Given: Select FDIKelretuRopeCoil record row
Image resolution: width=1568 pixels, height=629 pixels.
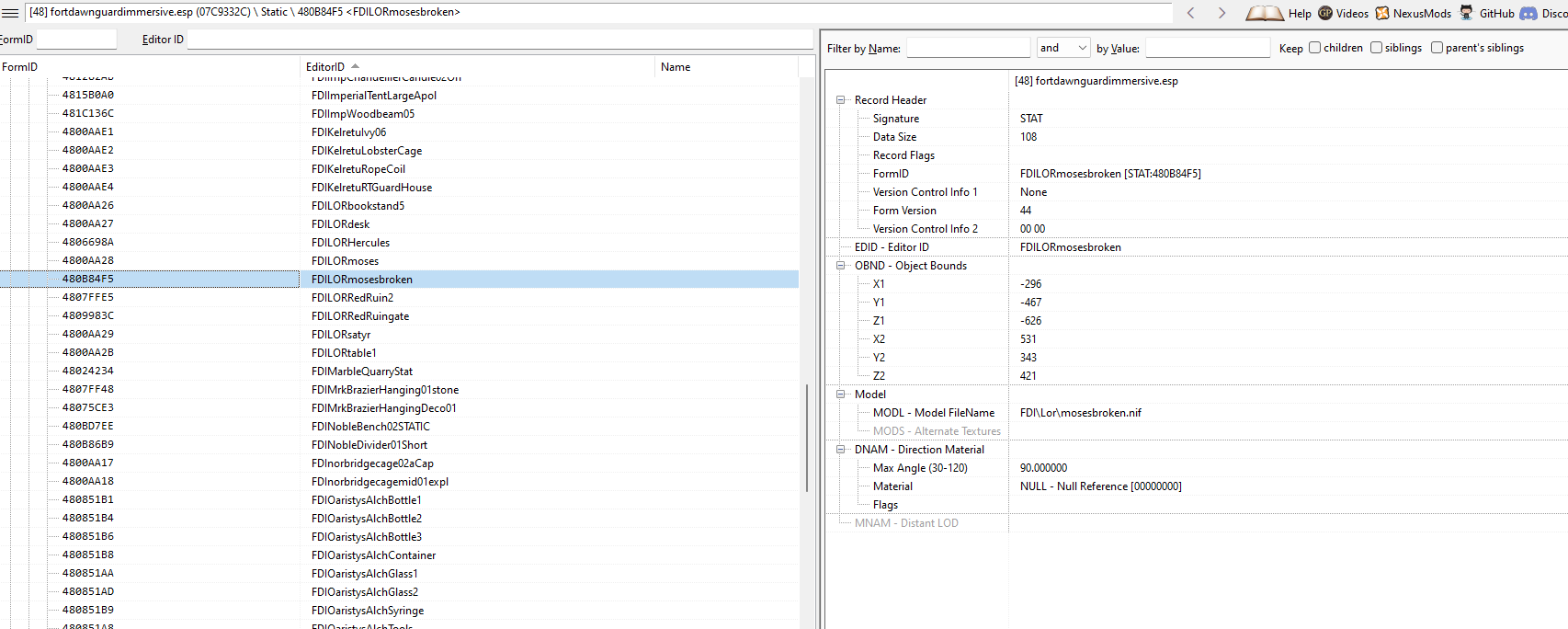Looking at the screenshot, I should [399, 169].
